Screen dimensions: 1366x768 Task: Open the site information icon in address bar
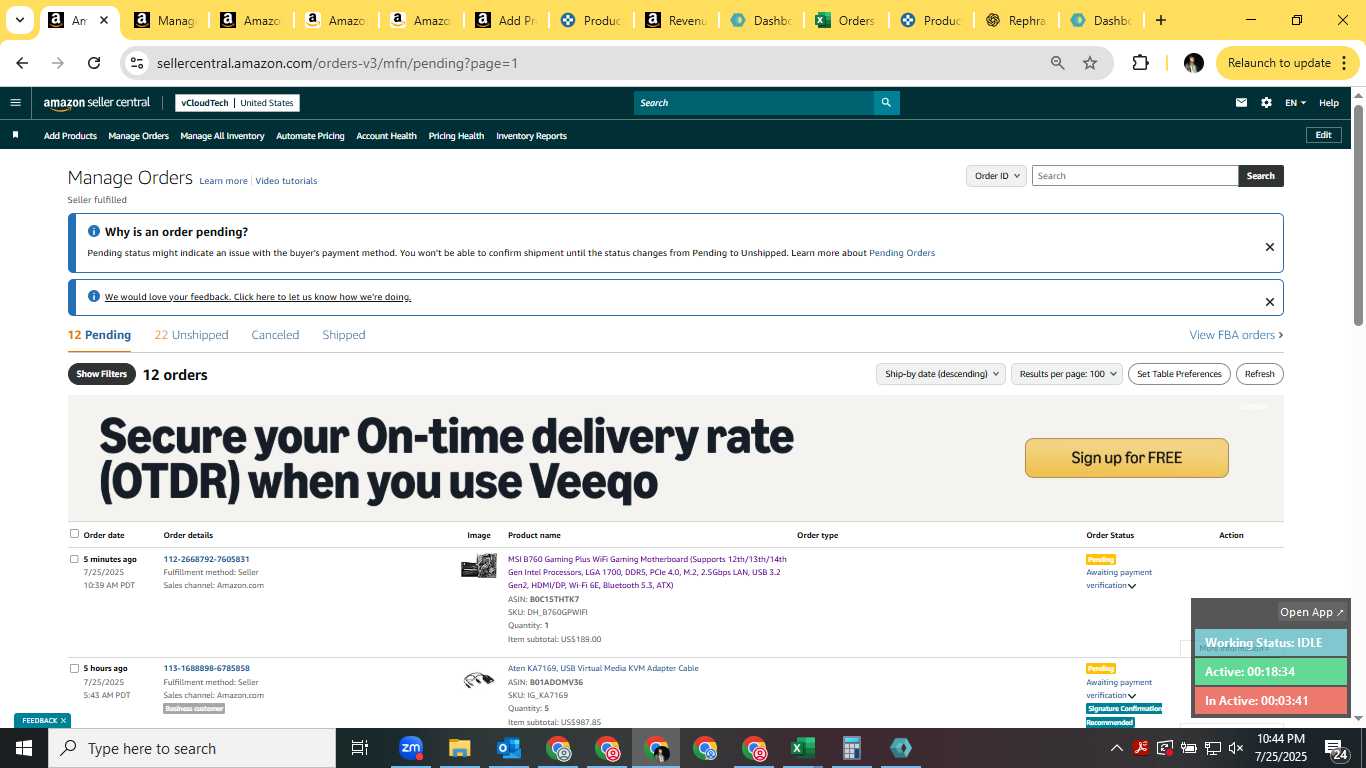pos(138,63)
